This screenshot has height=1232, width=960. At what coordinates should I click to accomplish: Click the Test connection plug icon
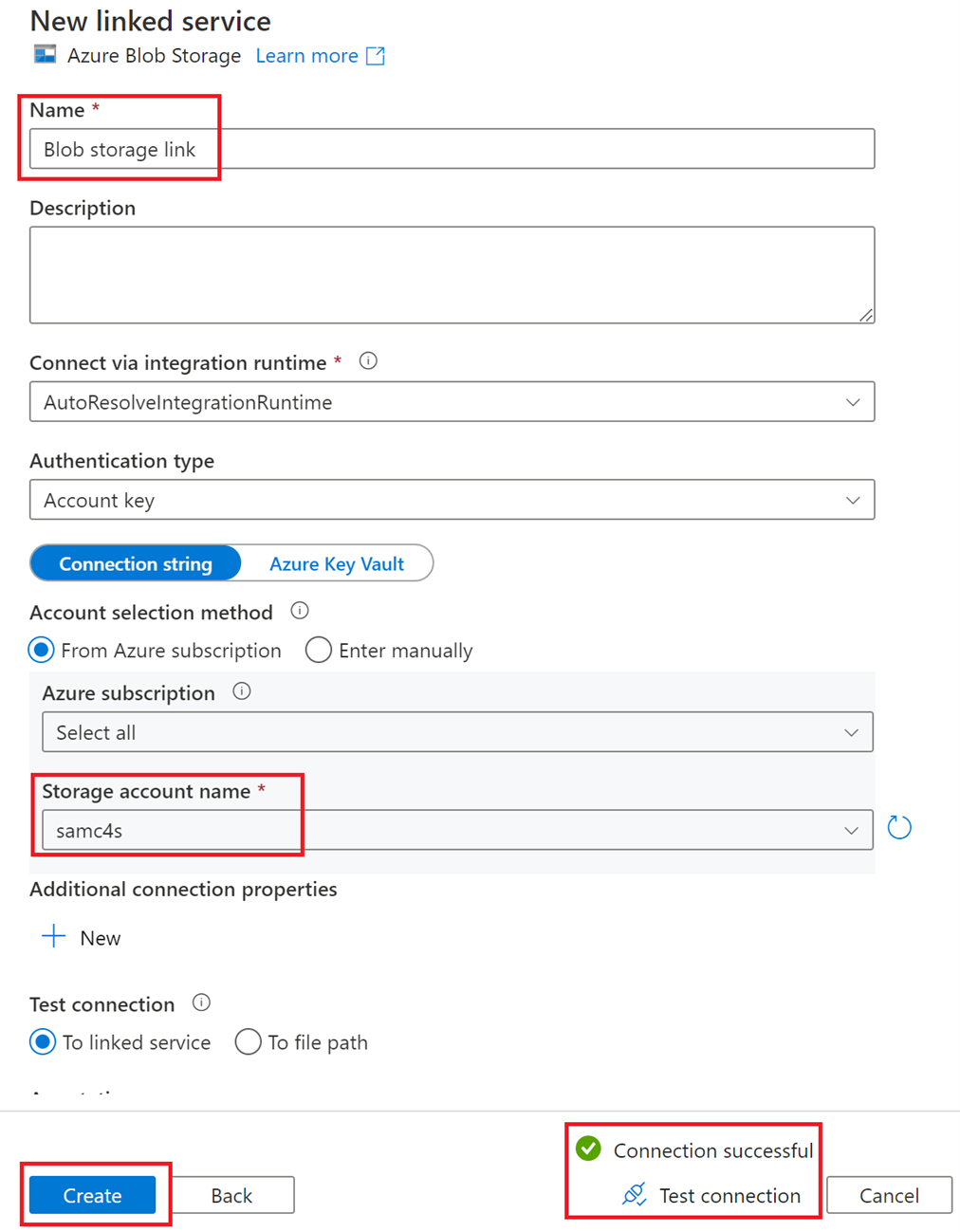pos(635,1194)
